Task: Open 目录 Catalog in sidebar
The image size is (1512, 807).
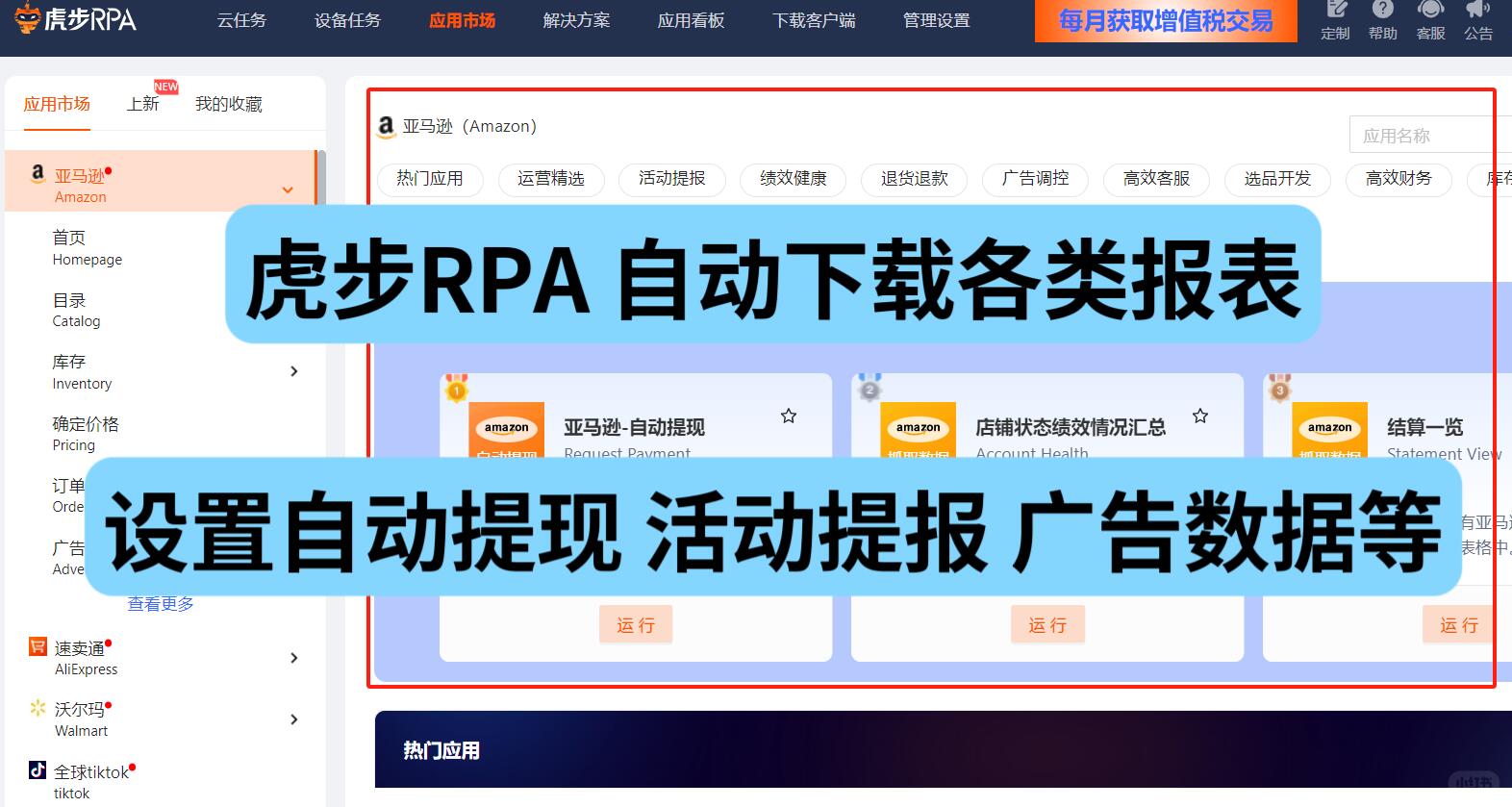Action: [x=76, y=310]
